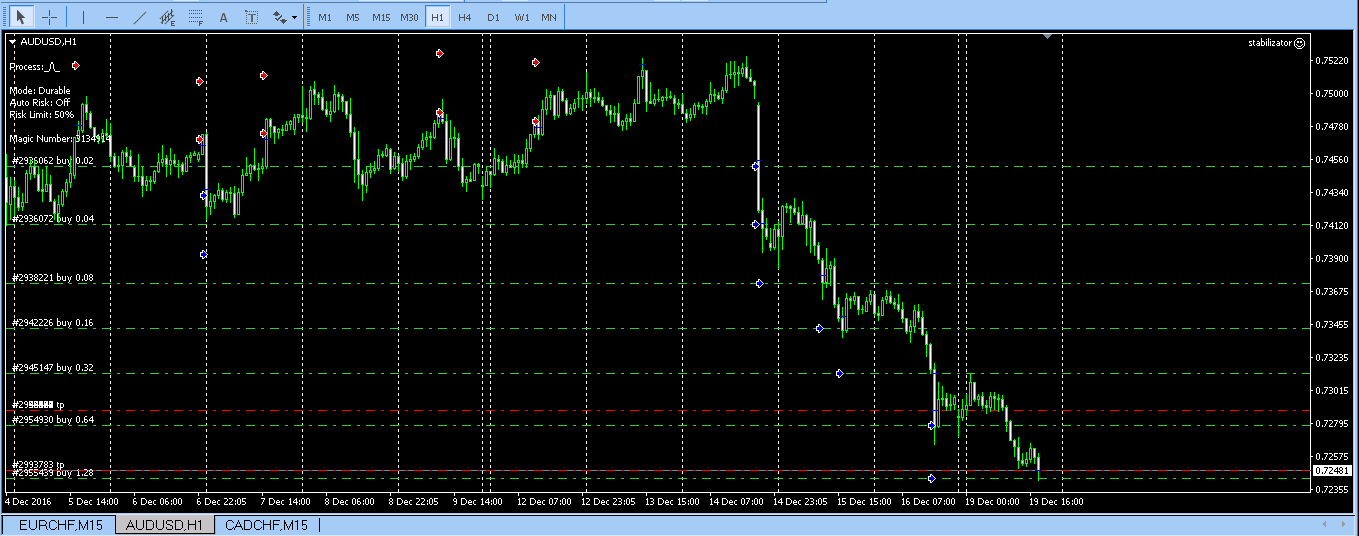Pick the Horizontal Line drawing tool

[x=111, y=17]
